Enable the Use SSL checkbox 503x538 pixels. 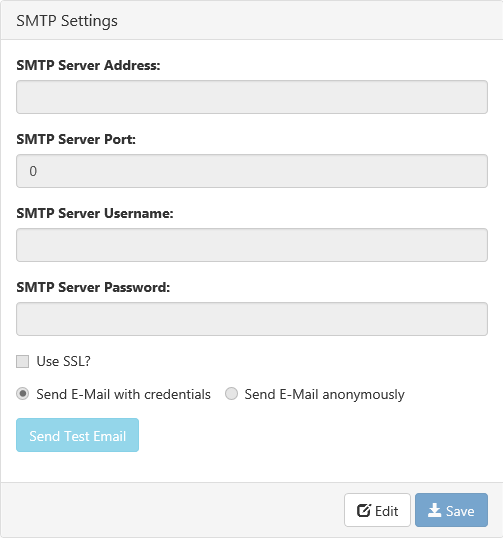[x=23, y=361]
